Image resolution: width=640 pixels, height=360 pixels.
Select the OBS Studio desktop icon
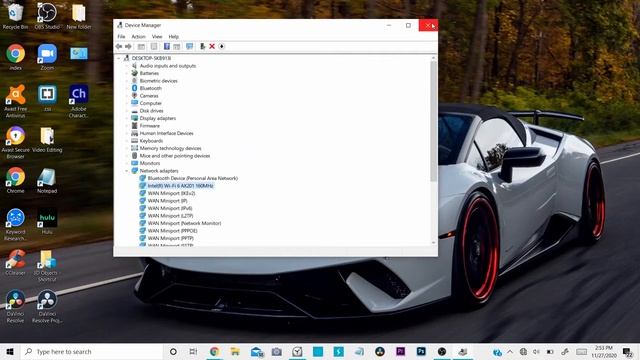pos(47,16)
